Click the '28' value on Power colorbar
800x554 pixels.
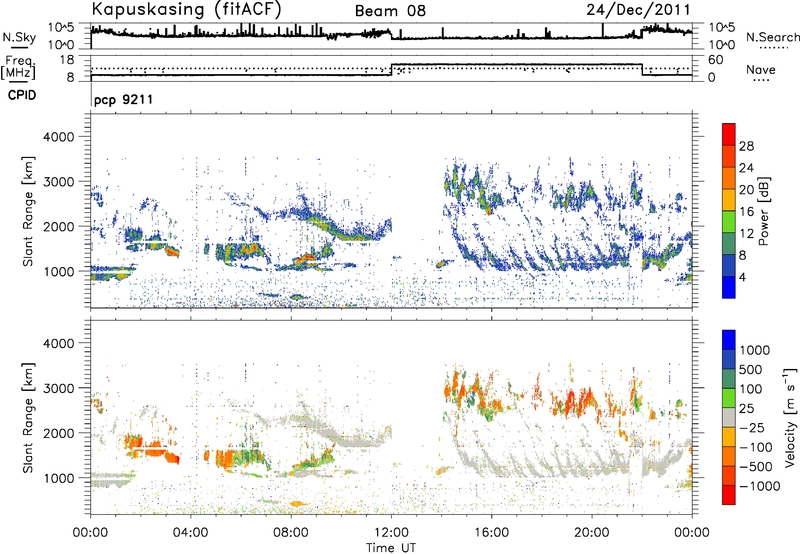click(x=746, y=146)
